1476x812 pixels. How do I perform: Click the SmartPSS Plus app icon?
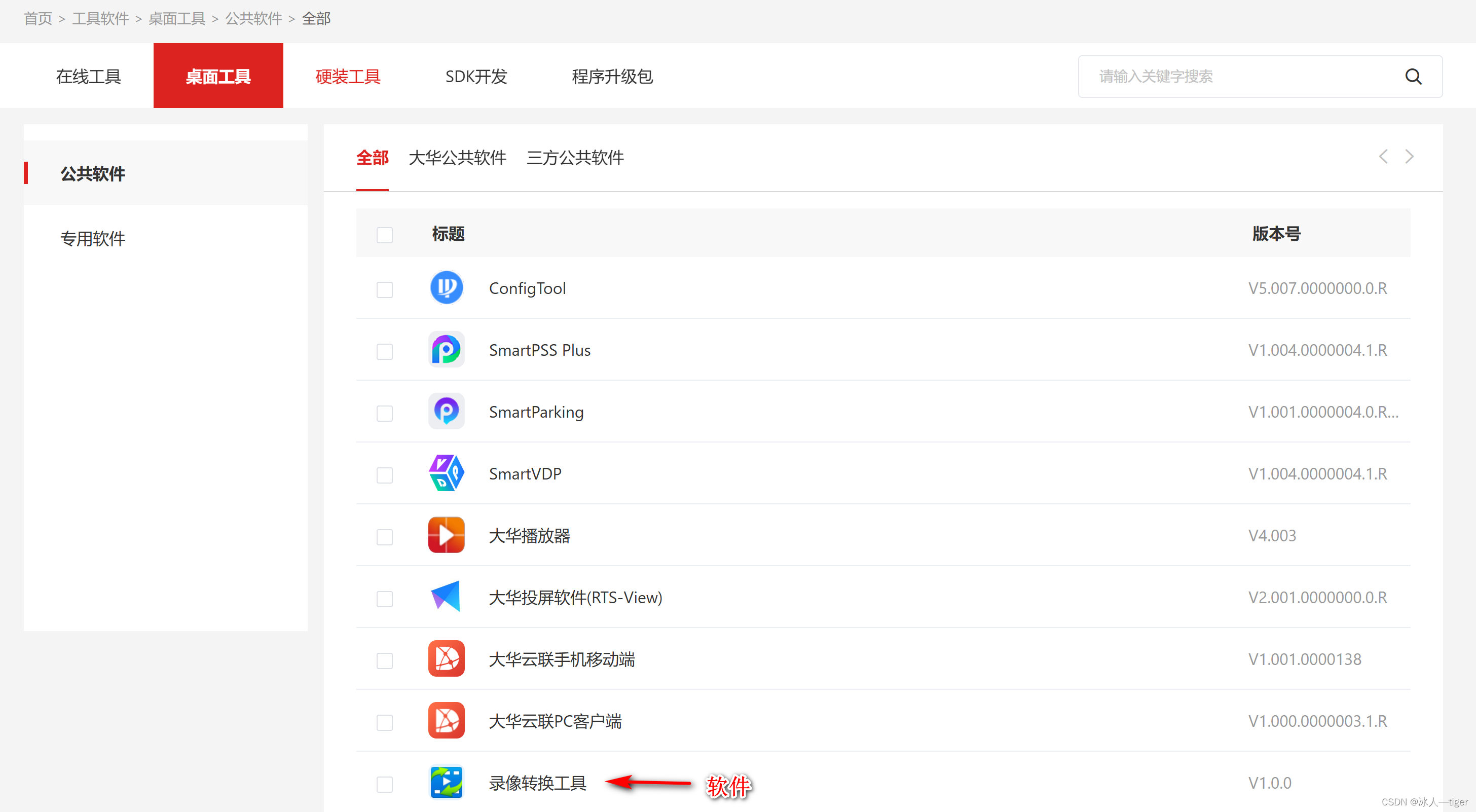pyautogui.click(x=447, y=350)
